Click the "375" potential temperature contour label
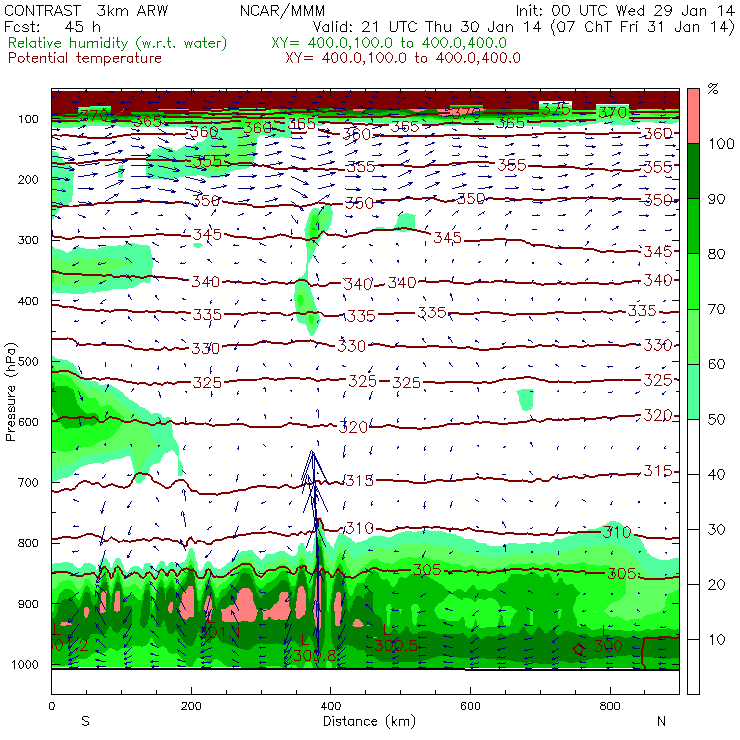This screenshot has width=740, height=740. click(x=555, y=109)
